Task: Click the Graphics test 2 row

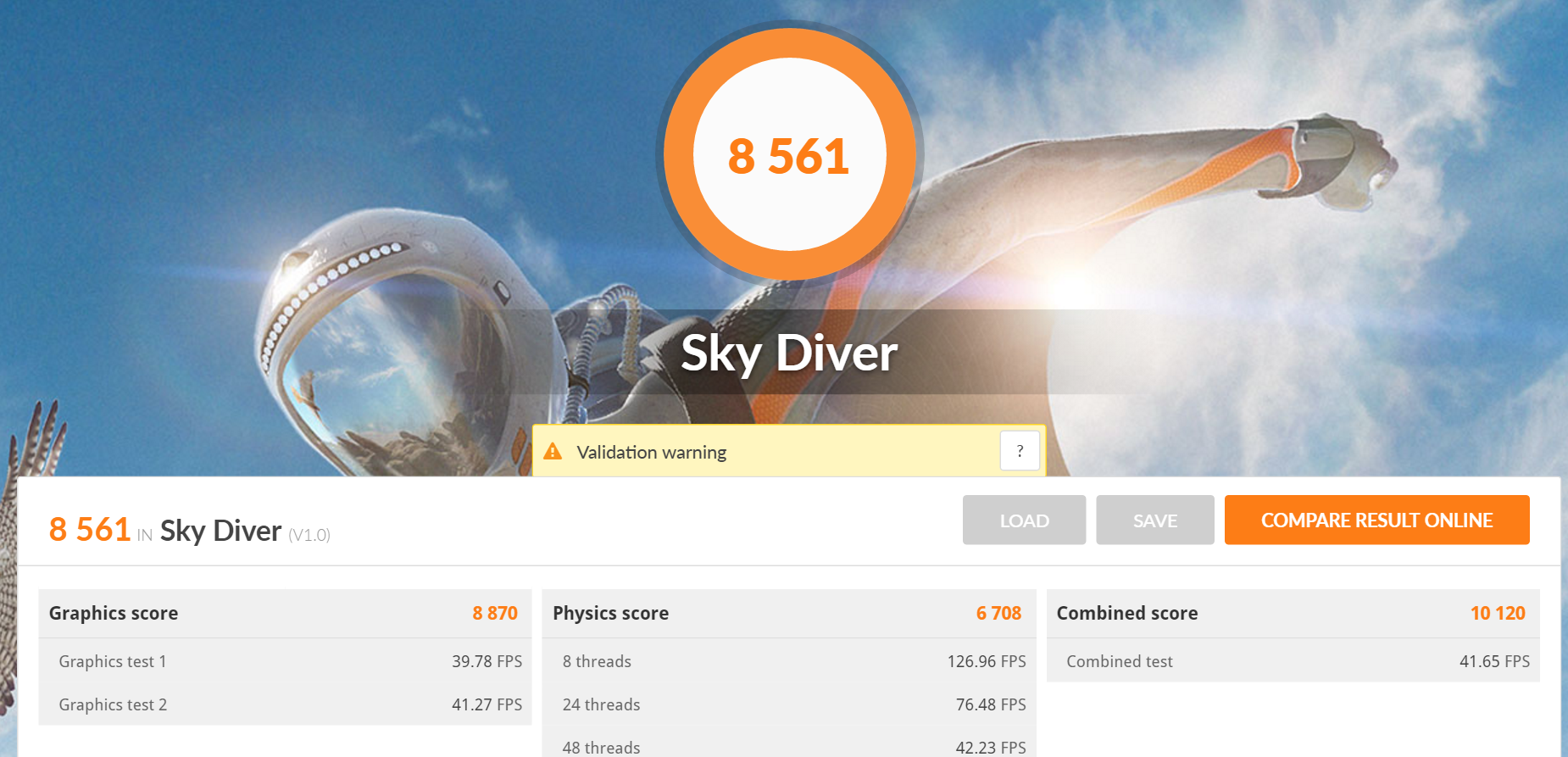Action: pyautogui.click(x=285, y=704)
